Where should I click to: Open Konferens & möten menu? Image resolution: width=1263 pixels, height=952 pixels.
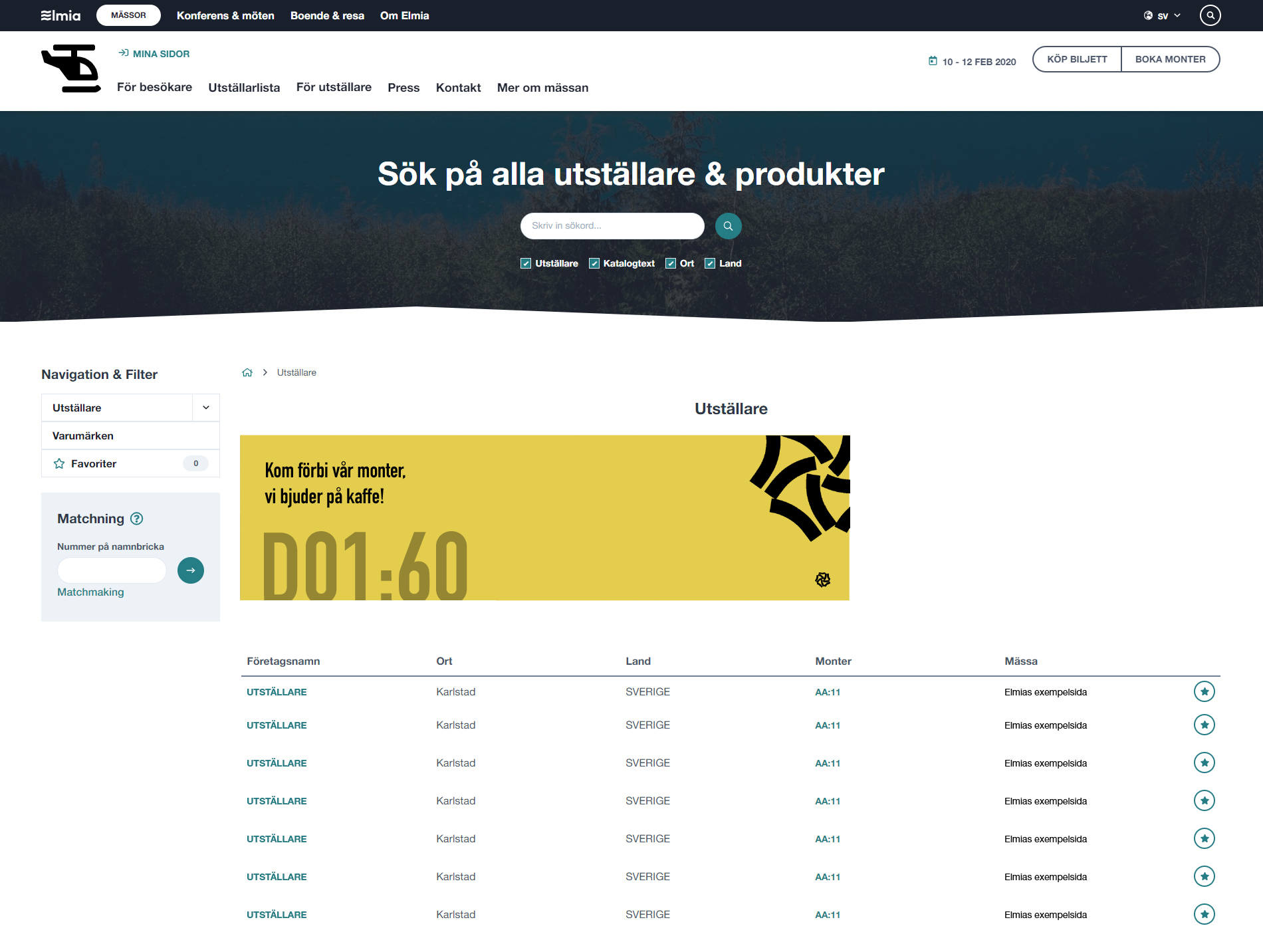tap(225, 15)
